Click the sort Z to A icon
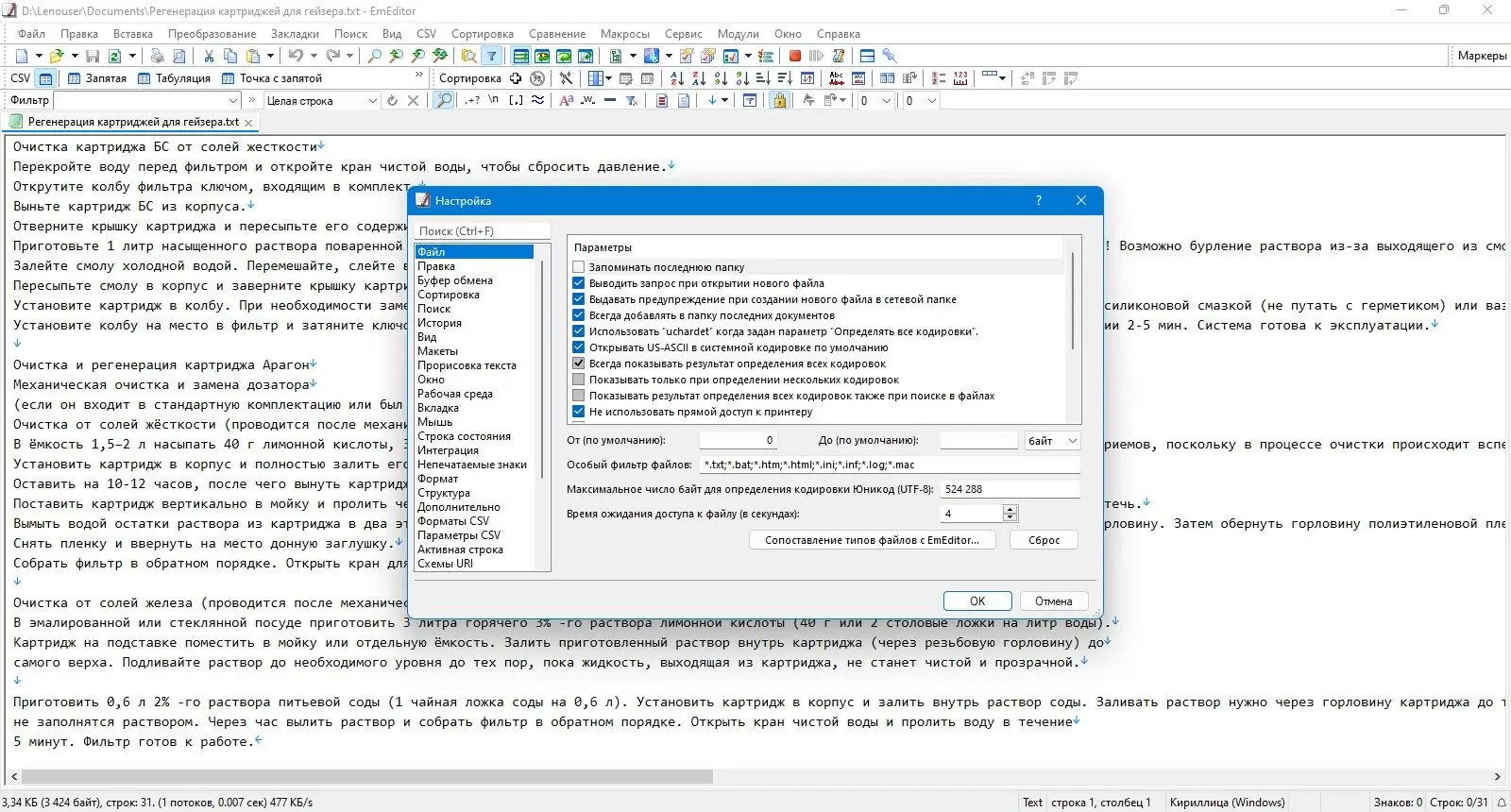 point(699,78)
